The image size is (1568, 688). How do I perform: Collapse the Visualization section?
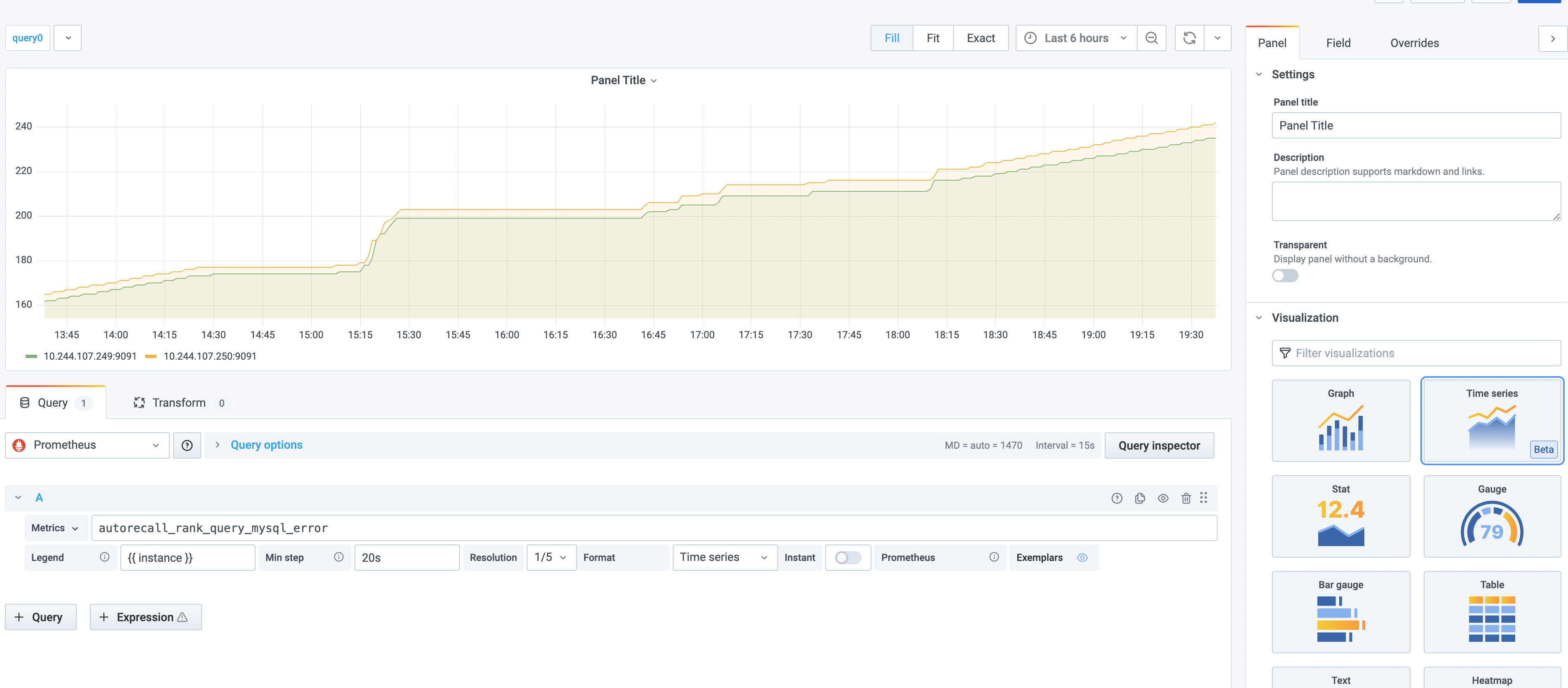pyautogui.click(x=1259, y=318)
